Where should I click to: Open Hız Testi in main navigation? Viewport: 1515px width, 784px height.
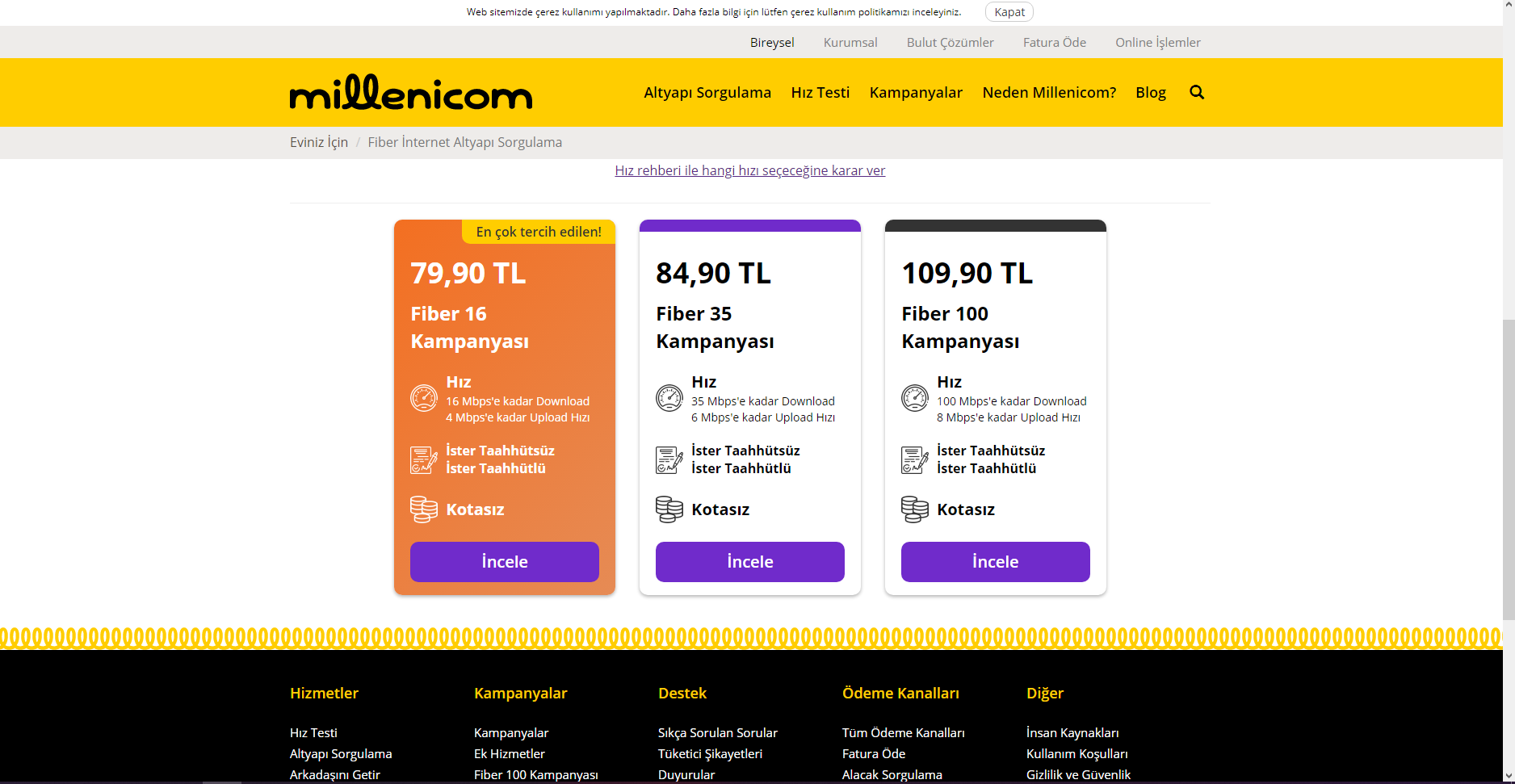pyautogui.click(x=820, y=93)
